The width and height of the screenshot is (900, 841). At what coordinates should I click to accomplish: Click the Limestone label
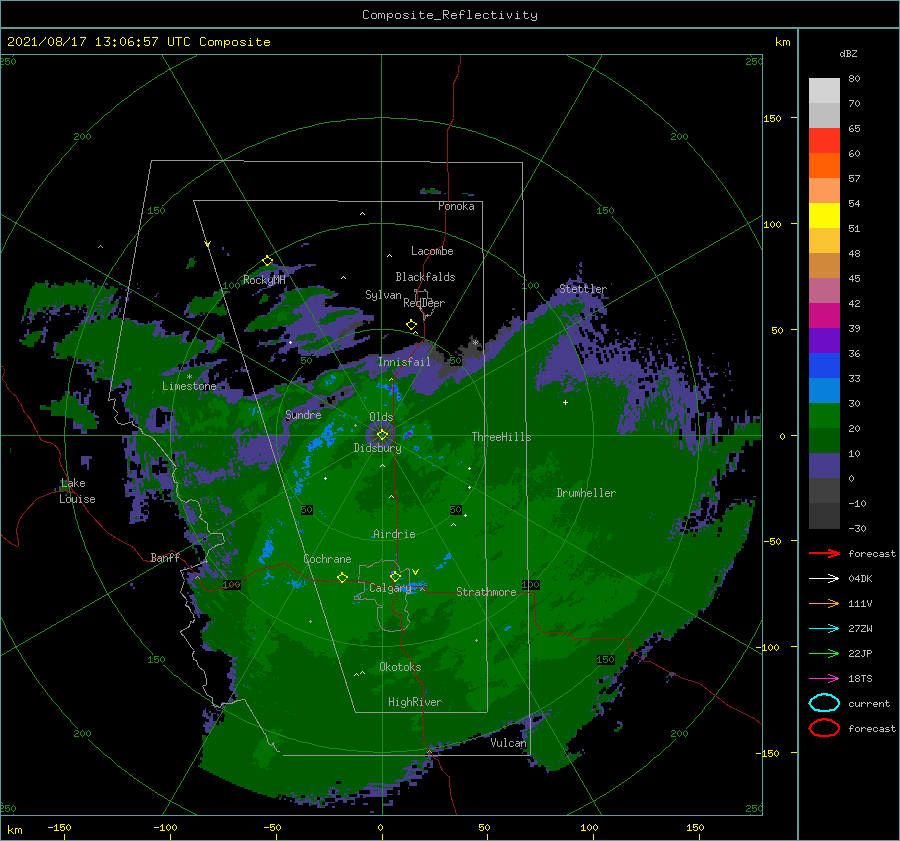click(189, 386)
